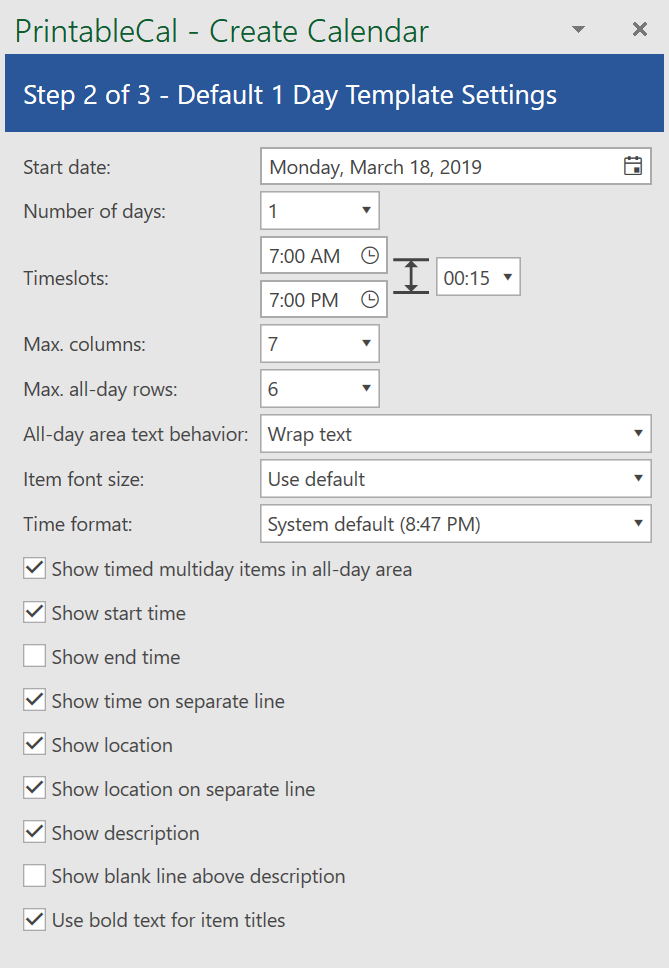Toggle Show timed multiday items in all-day area
Image resolution: width=669 pixels, height=968 pixels.
[35, 568]
